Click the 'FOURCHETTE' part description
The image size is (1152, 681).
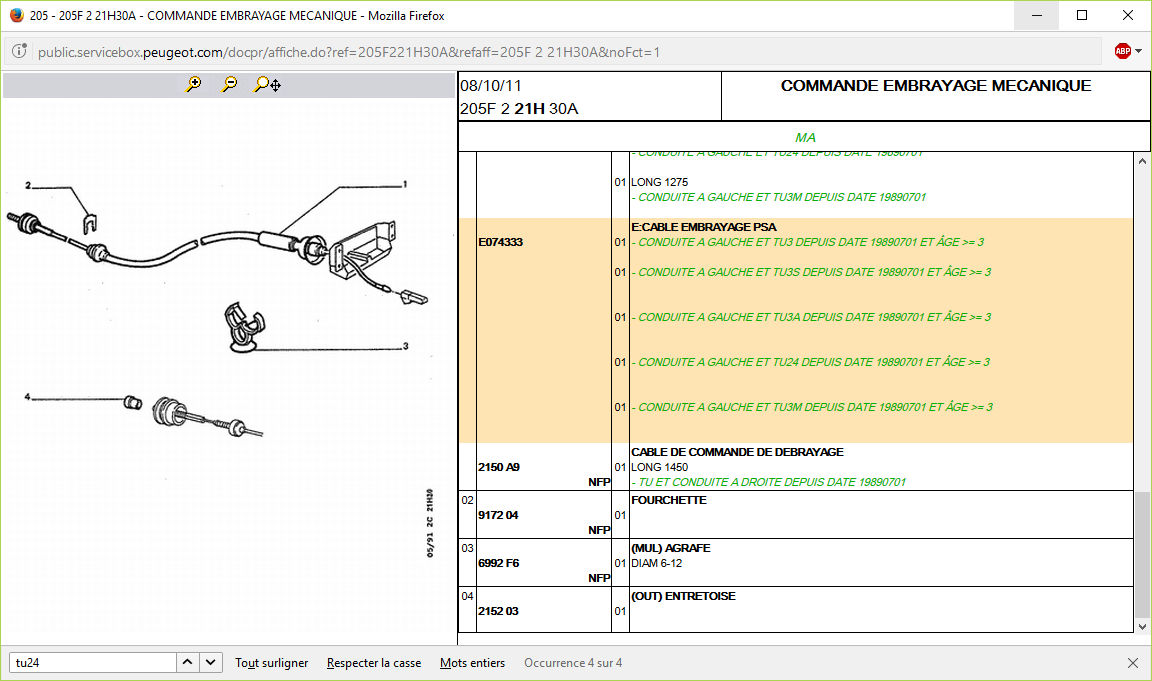[669, 500]
